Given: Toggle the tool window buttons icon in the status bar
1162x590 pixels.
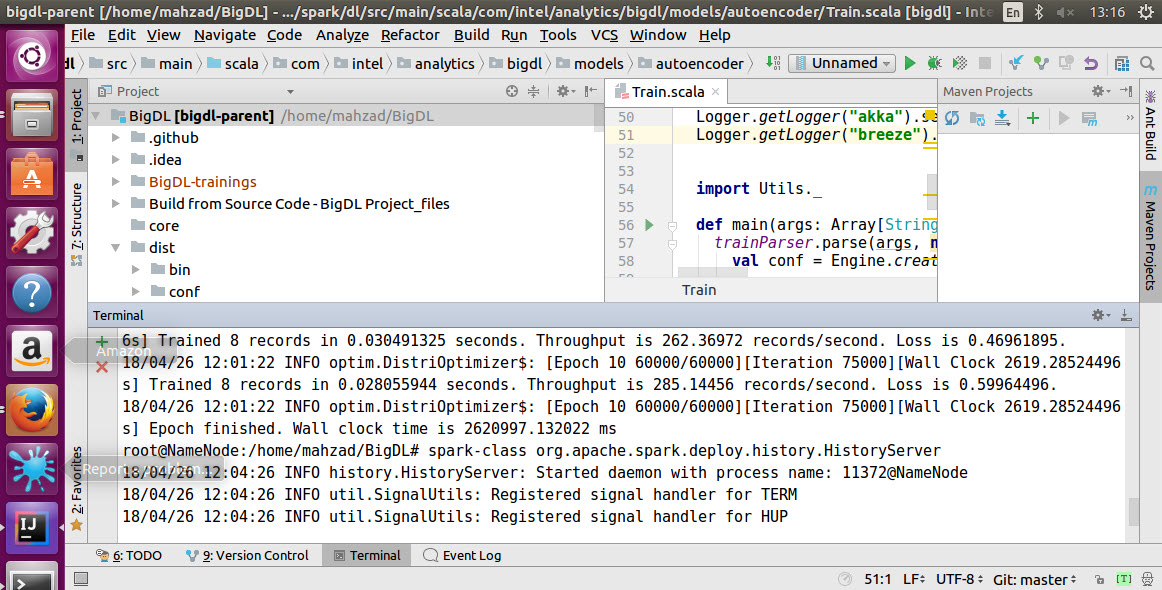Looking at the screenshot, I should pyautogui.click(x=81, y=579).
